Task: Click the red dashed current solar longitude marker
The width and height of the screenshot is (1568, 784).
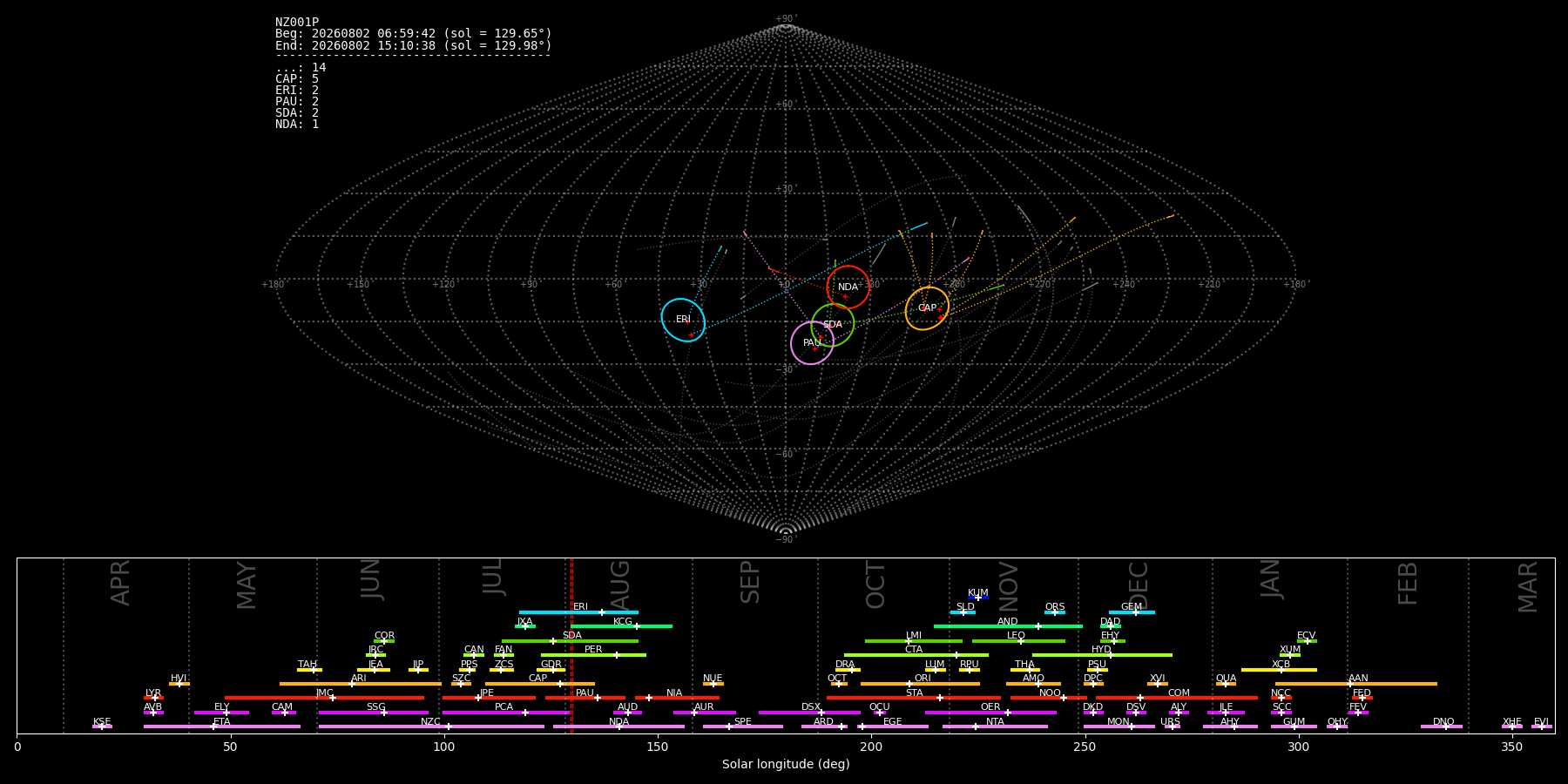Action: [571, 645]
